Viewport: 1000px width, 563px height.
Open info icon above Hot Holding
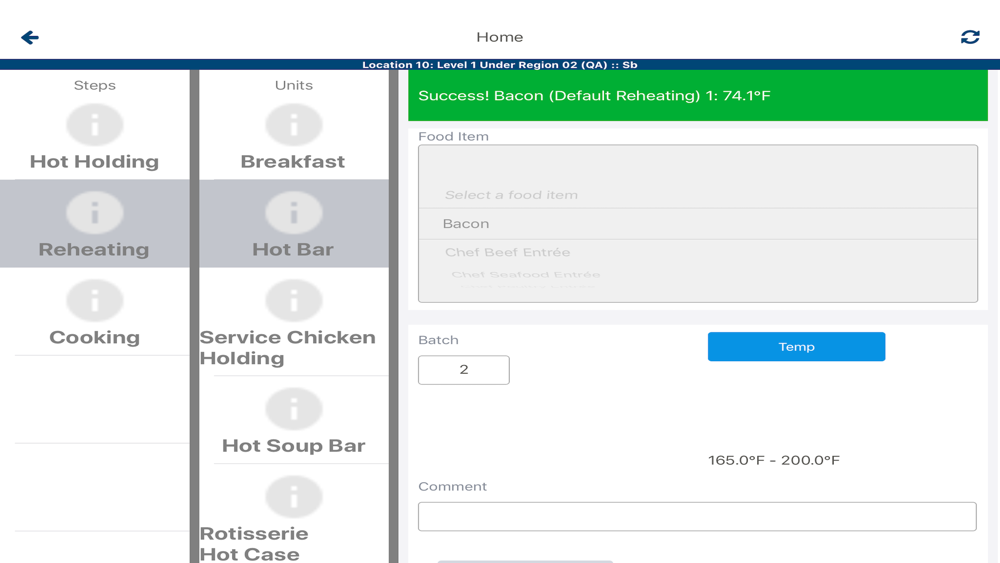[94, 125]
